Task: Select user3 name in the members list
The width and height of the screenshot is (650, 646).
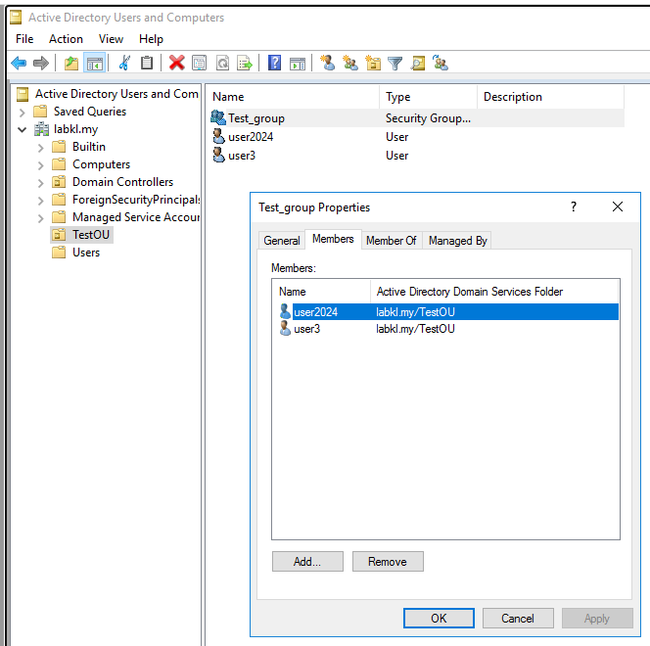Action: (307, 329)
